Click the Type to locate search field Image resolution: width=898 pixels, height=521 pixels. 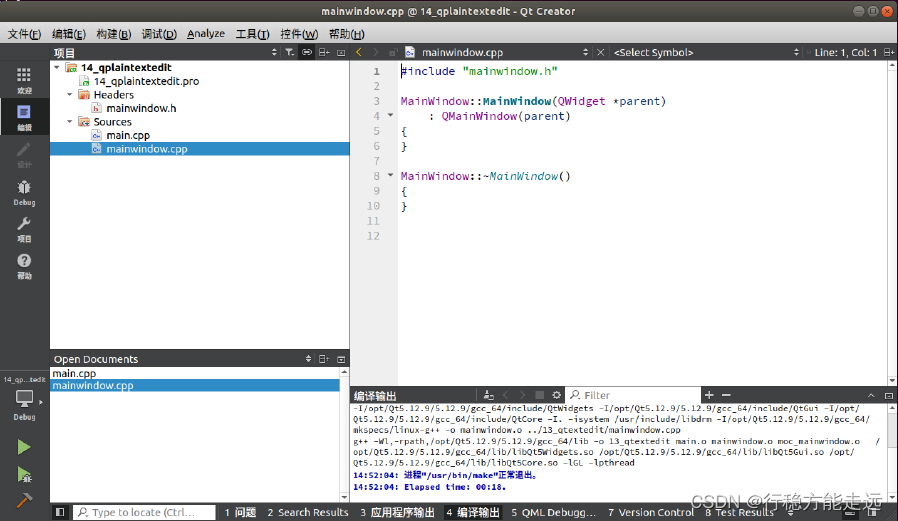(x=144, y=512)
